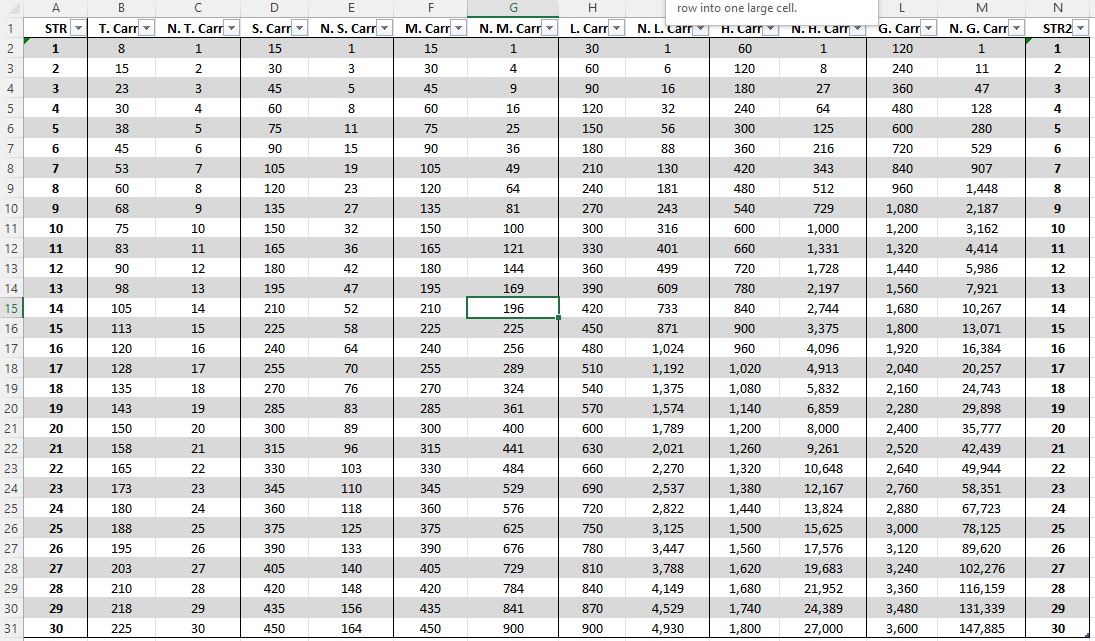Image resolution: width=1095 pixels, height=641 pixels.
Task: Select the cell containing 147,885
Action: 981,628
